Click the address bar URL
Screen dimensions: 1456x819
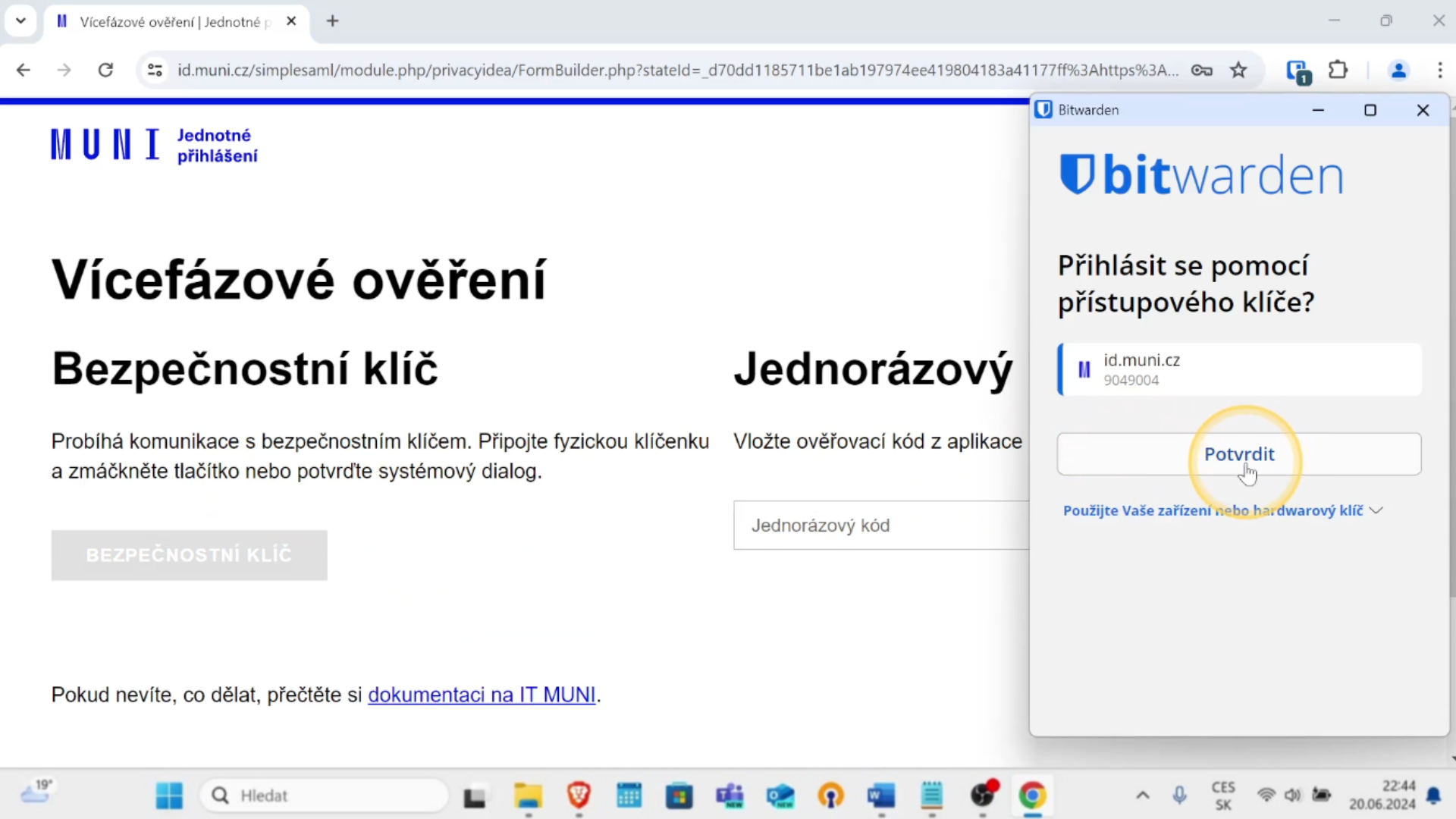click(677, 71)
